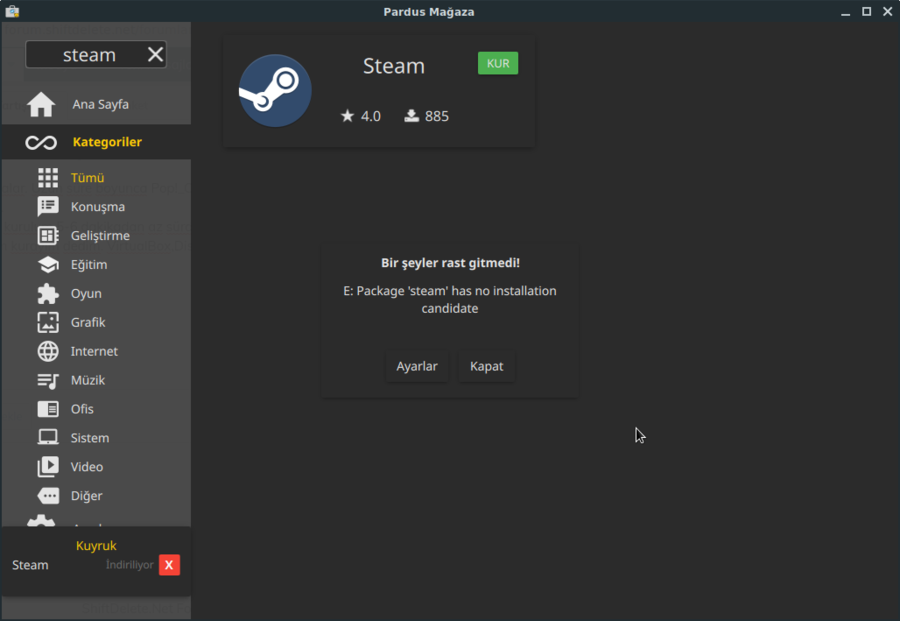Screen dimensions: 900x621
Task: Click the package error message text
Action: (450, 300)
